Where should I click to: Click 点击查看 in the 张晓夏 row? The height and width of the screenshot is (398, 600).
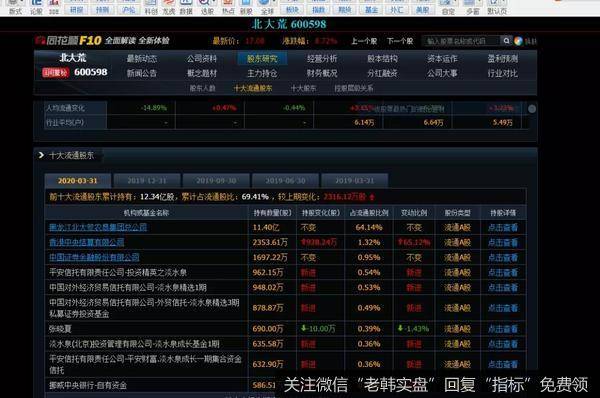coord(503,329)
